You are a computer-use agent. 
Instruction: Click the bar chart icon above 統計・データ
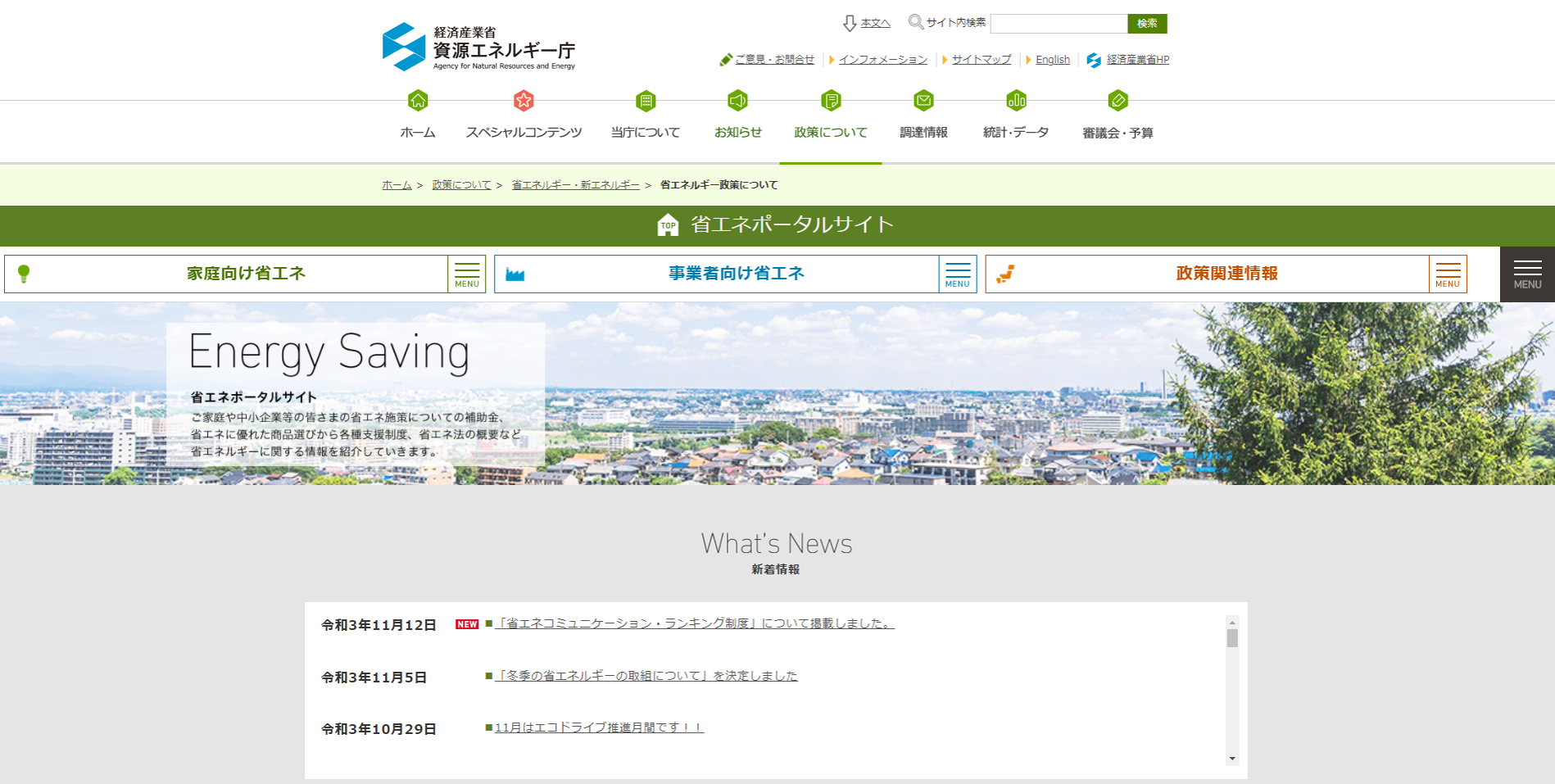1016,101
